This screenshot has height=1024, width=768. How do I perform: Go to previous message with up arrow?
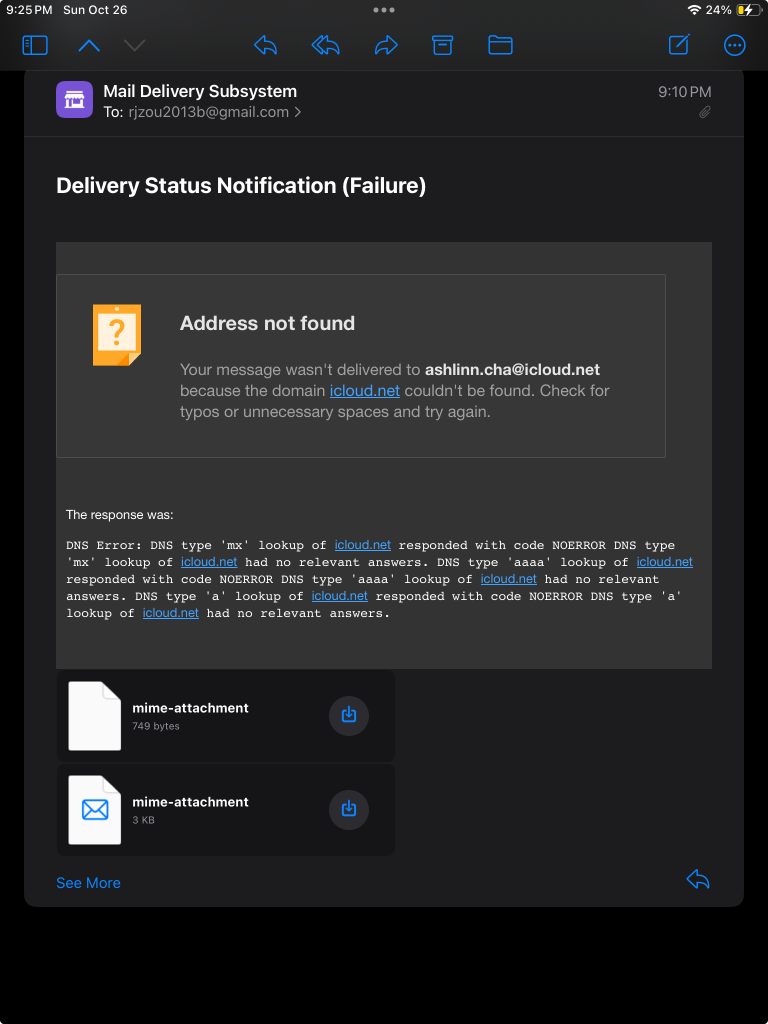89,45
